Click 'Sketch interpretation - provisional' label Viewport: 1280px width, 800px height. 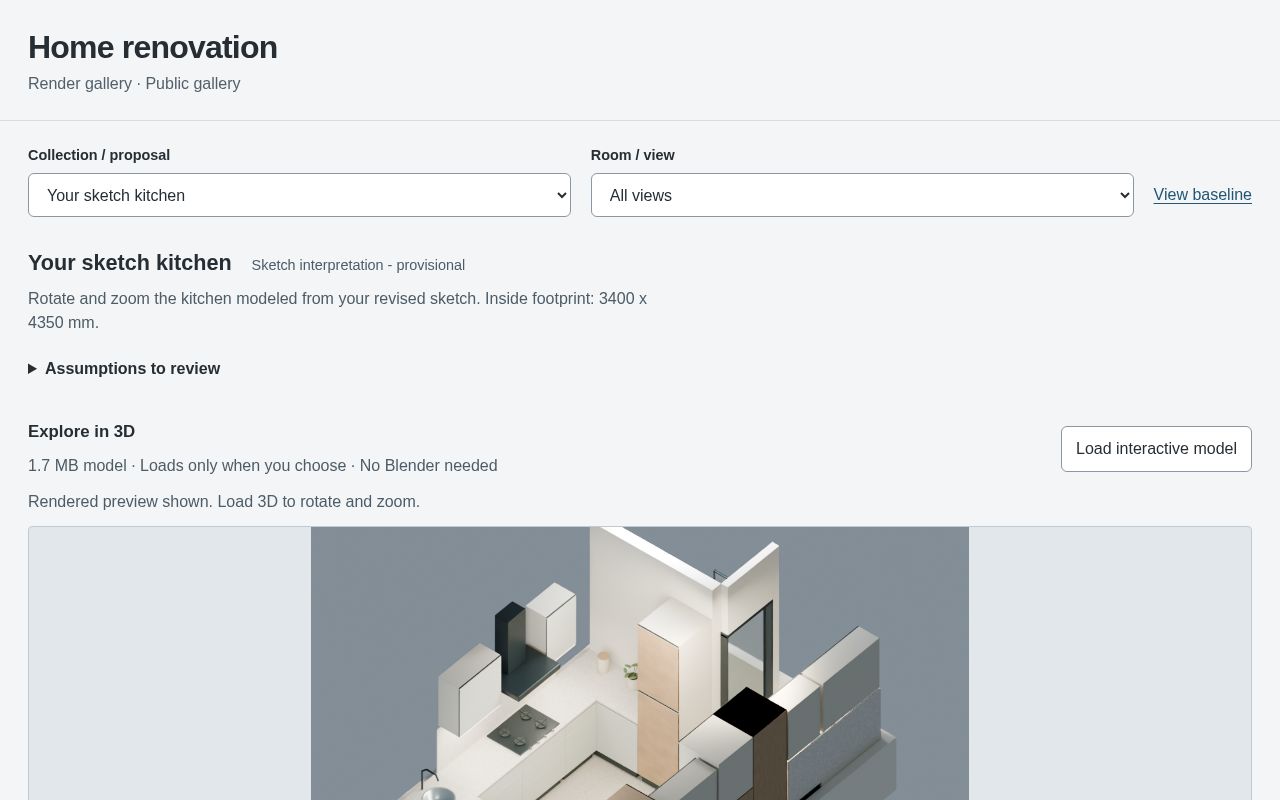pyautogui.click(x=358, y=265)
